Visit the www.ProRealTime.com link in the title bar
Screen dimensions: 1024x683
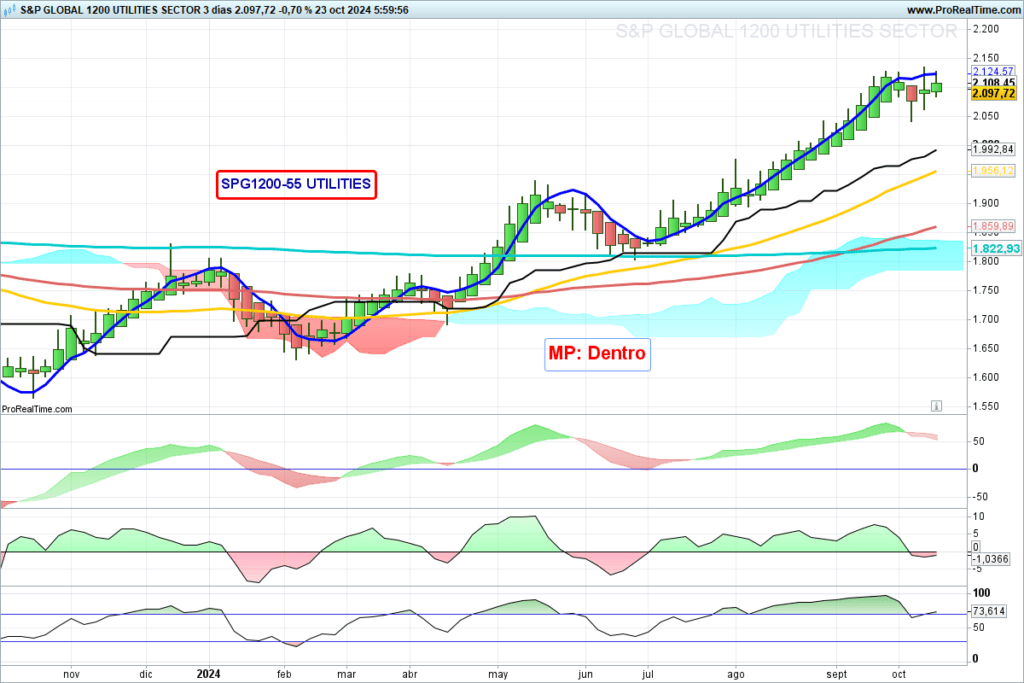click(x=963, y=10)
